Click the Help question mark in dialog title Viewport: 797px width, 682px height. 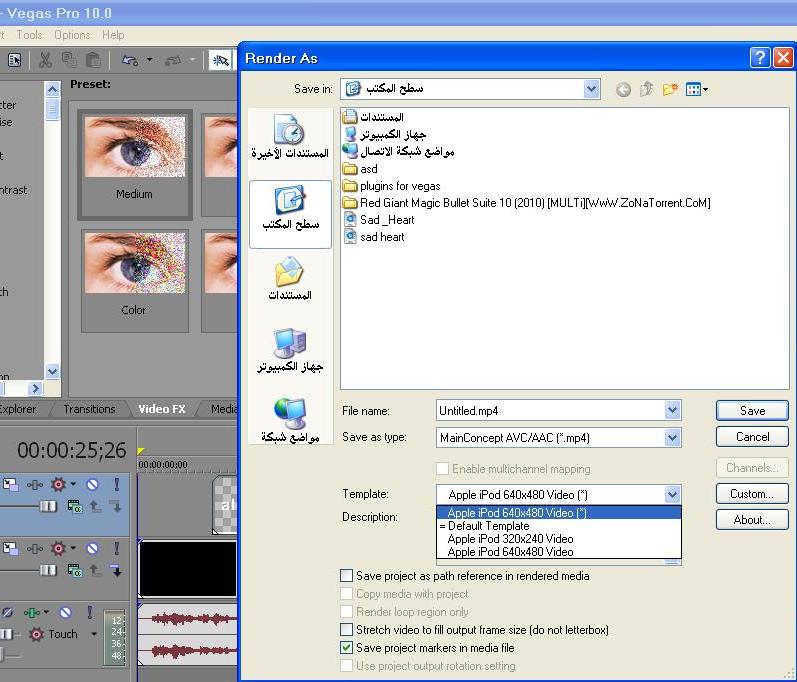760,57
